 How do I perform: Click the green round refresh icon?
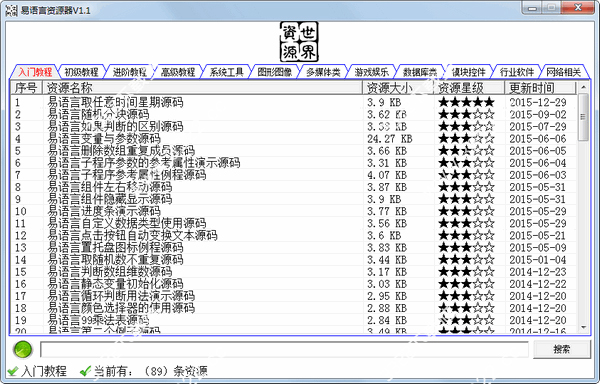(x=23, y=350)
